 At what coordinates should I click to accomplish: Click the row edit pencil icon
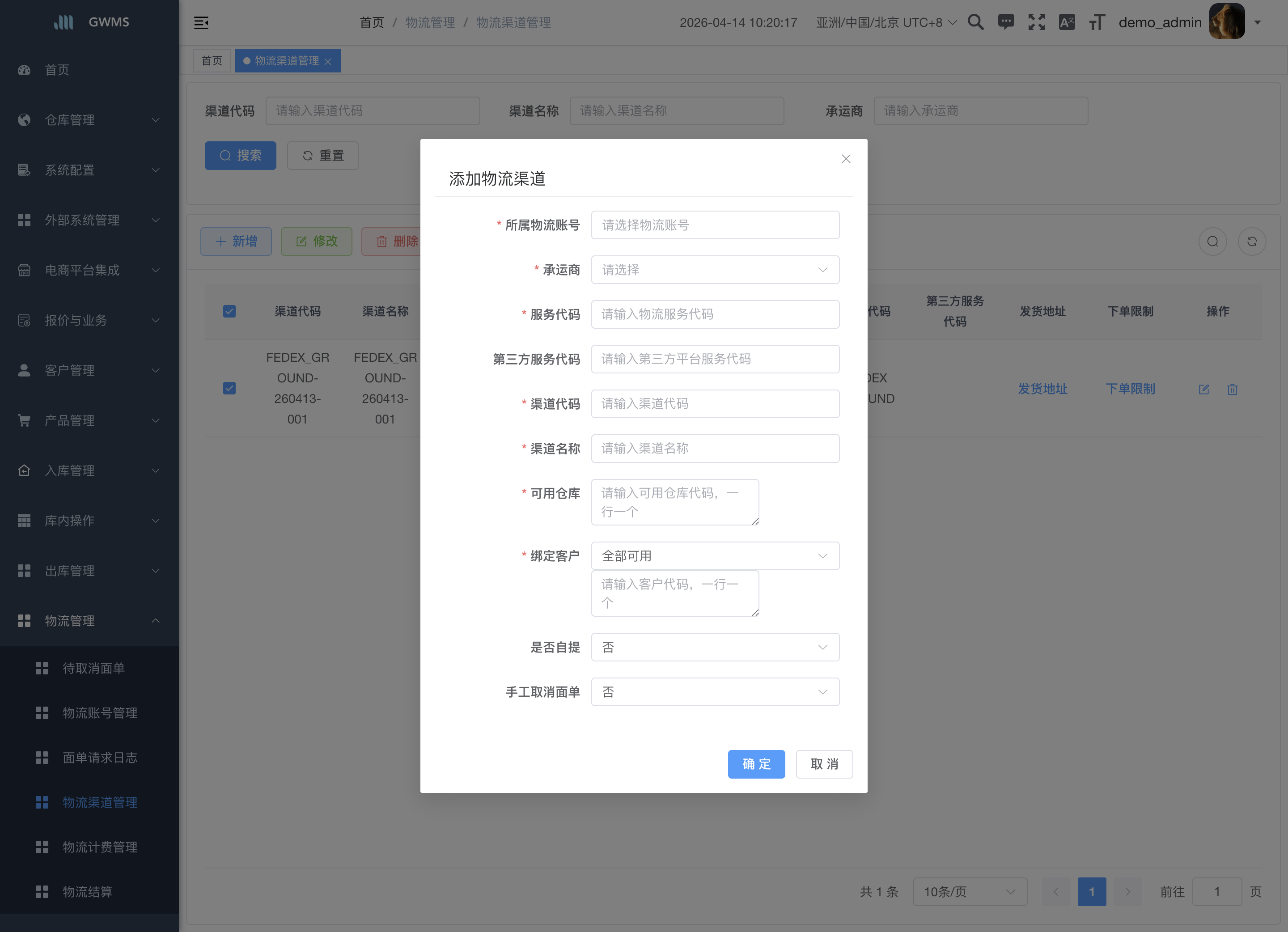[1204, 389]
